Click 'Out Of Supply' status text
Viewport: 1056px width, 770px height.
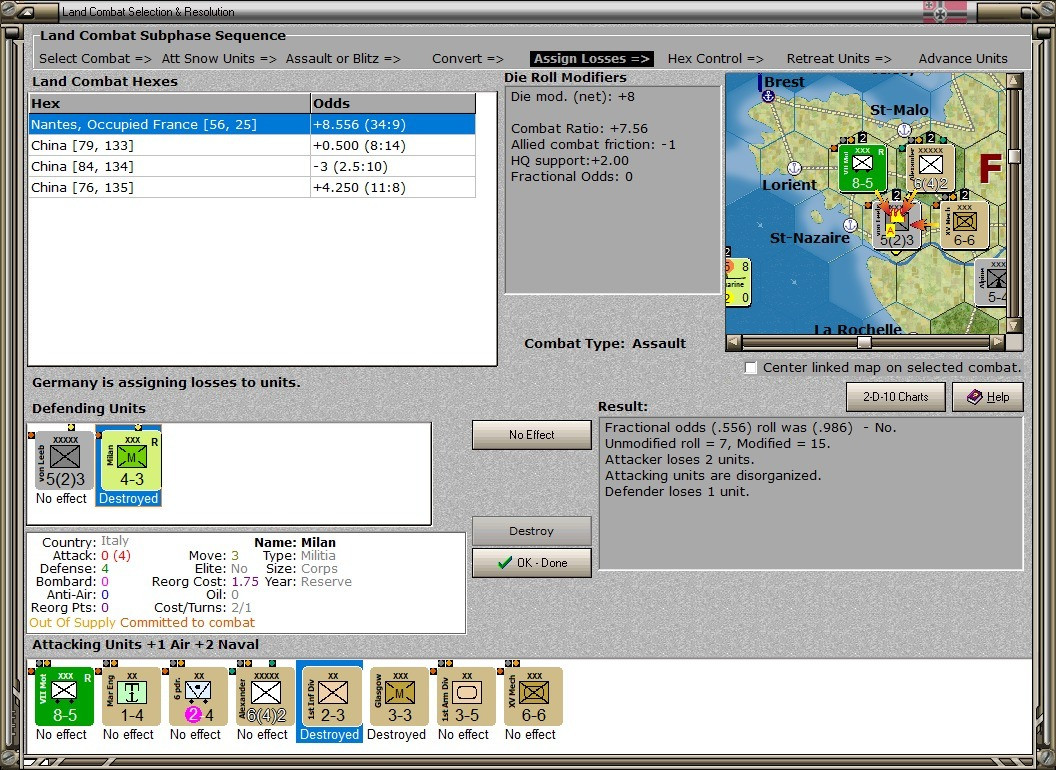(73, 622)
